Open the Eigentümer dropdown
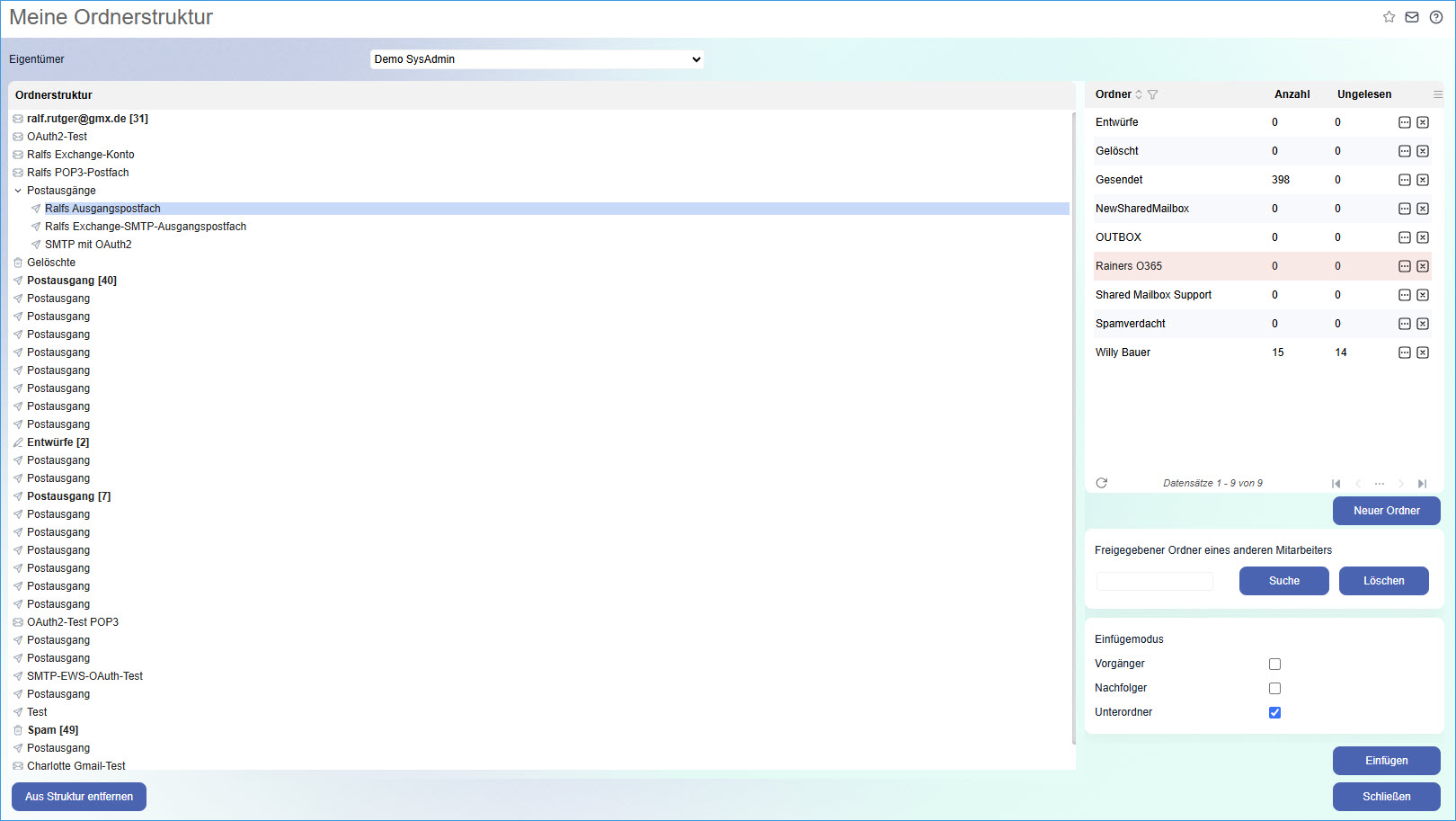This screenshot has height=821, width=1456. click(x=537, y=59)
